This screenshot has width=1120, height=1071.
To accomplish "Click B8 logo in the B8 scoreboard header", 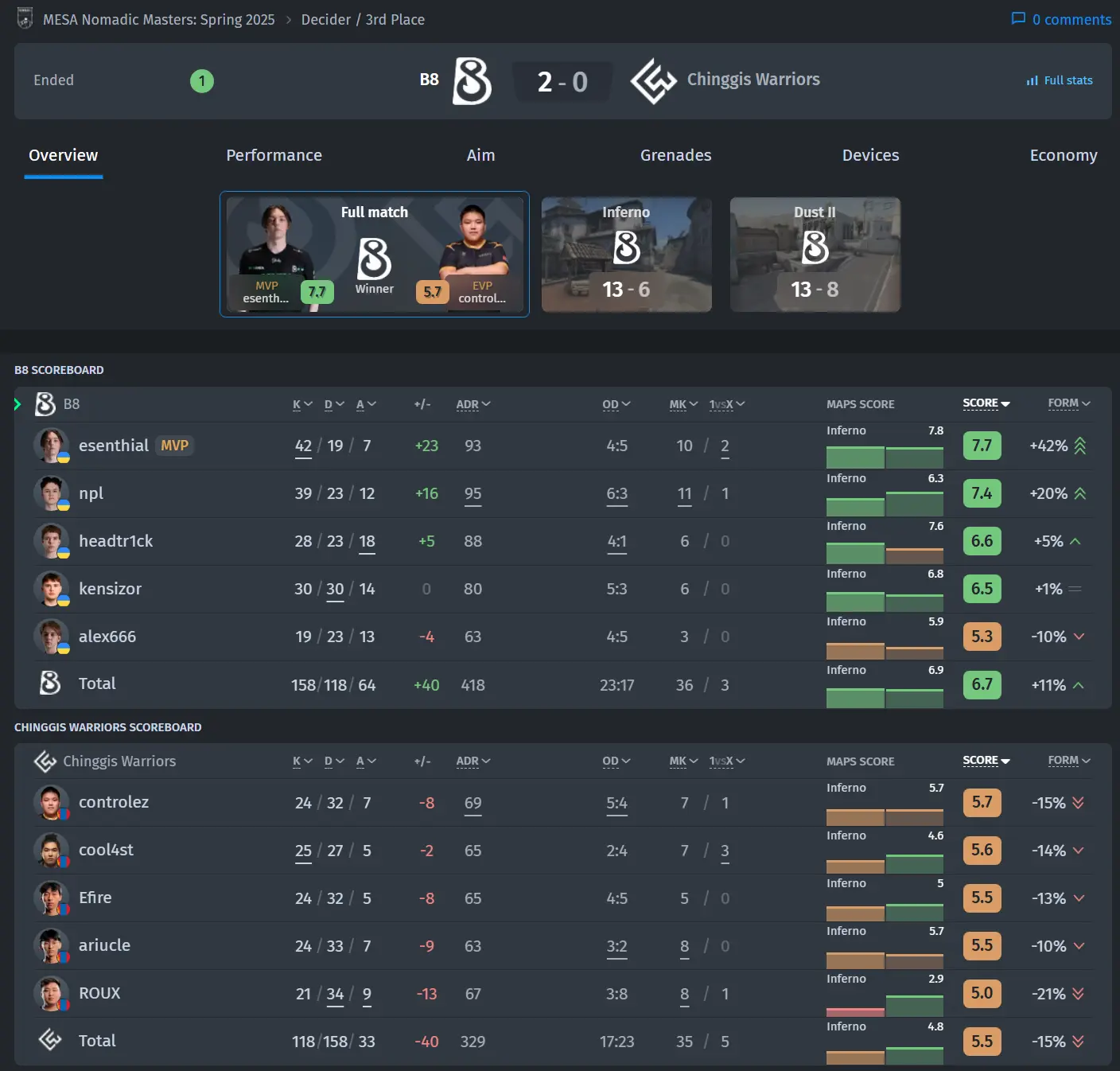I will [45, 404].
